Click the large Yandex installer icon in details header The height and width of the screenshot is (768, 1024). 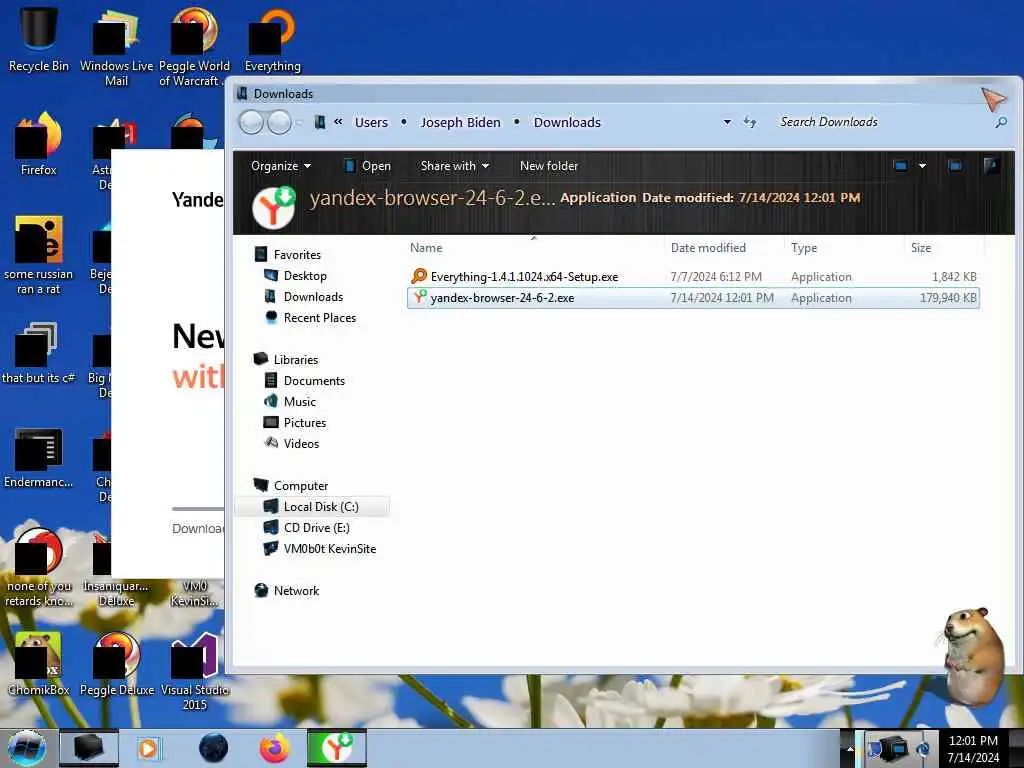click(274, 206)
